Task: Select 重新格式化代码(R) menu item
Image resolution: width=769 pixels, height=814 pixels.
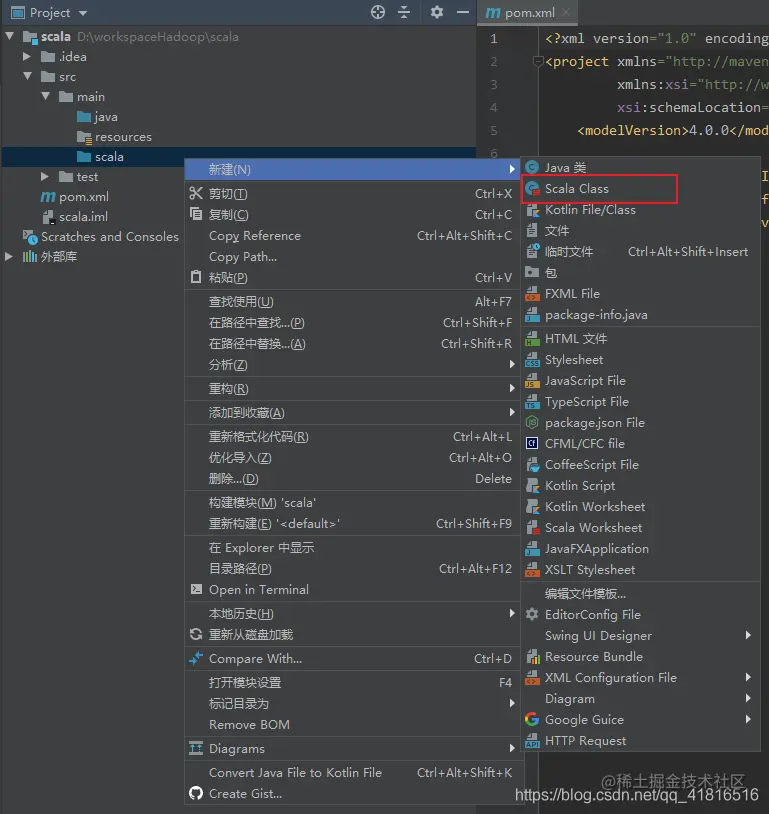Action: (x=352, y=437)
